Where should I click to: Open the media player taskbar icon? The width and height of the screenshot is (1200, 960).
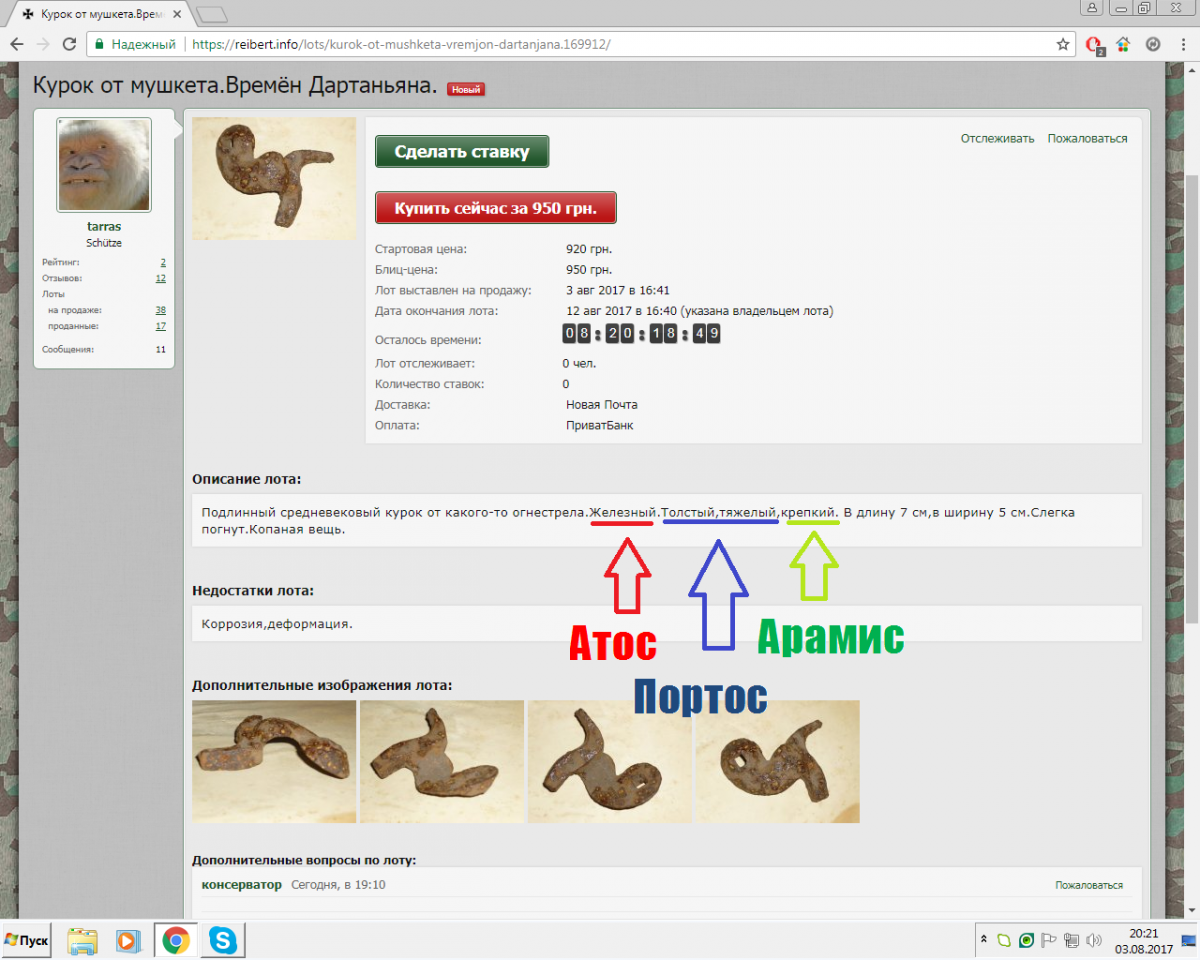(128, 941)
